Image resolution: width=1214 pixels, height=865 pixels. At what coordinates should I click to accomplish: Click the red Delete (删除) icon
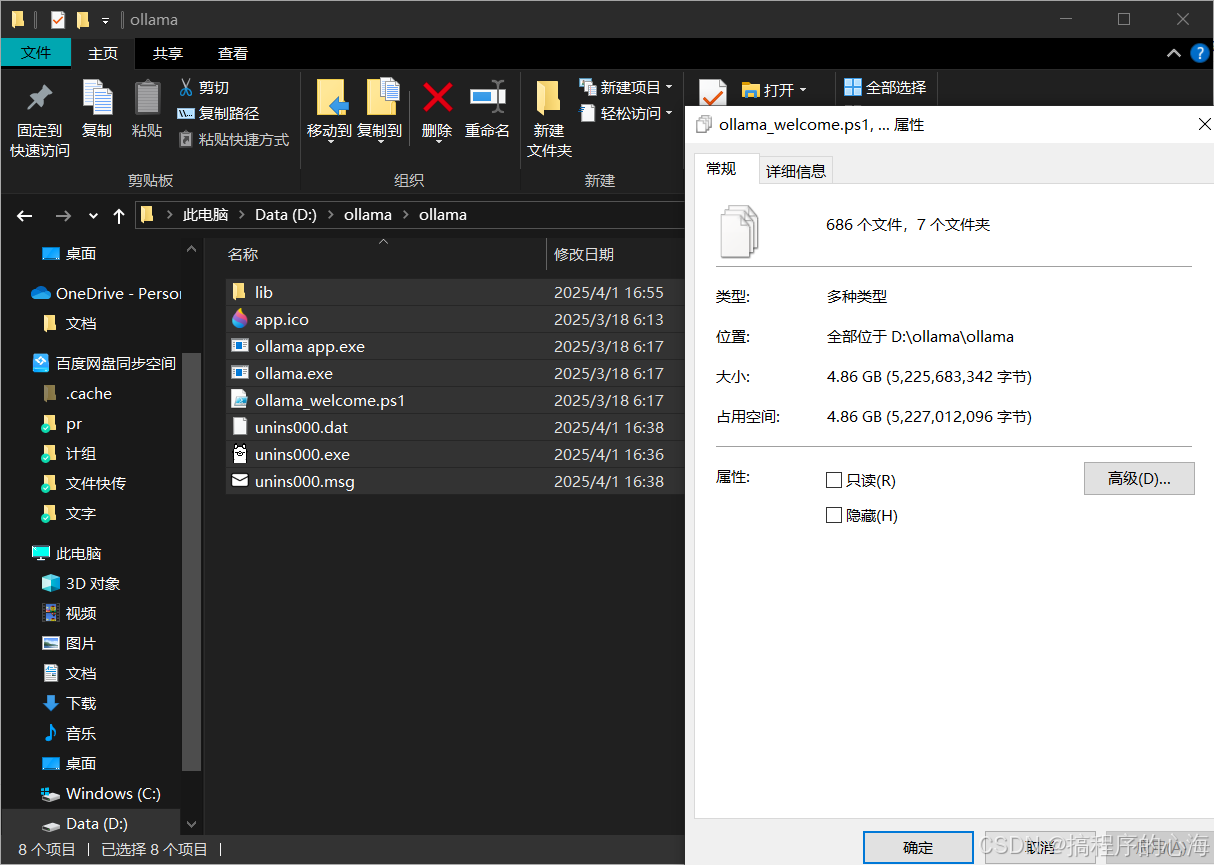[x=437, y=97]
